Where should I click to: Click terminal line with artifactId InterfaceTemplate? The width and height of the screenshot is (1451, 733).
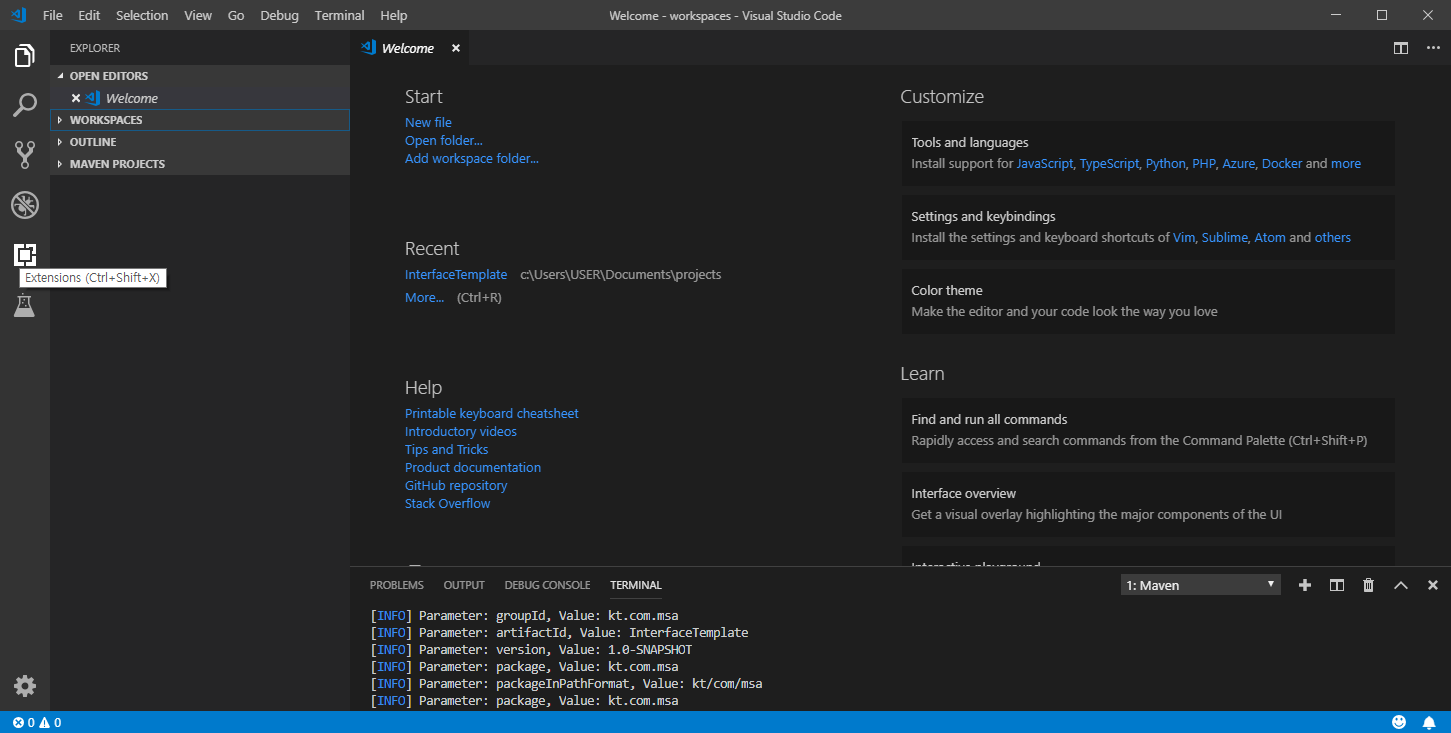point(559,632)
